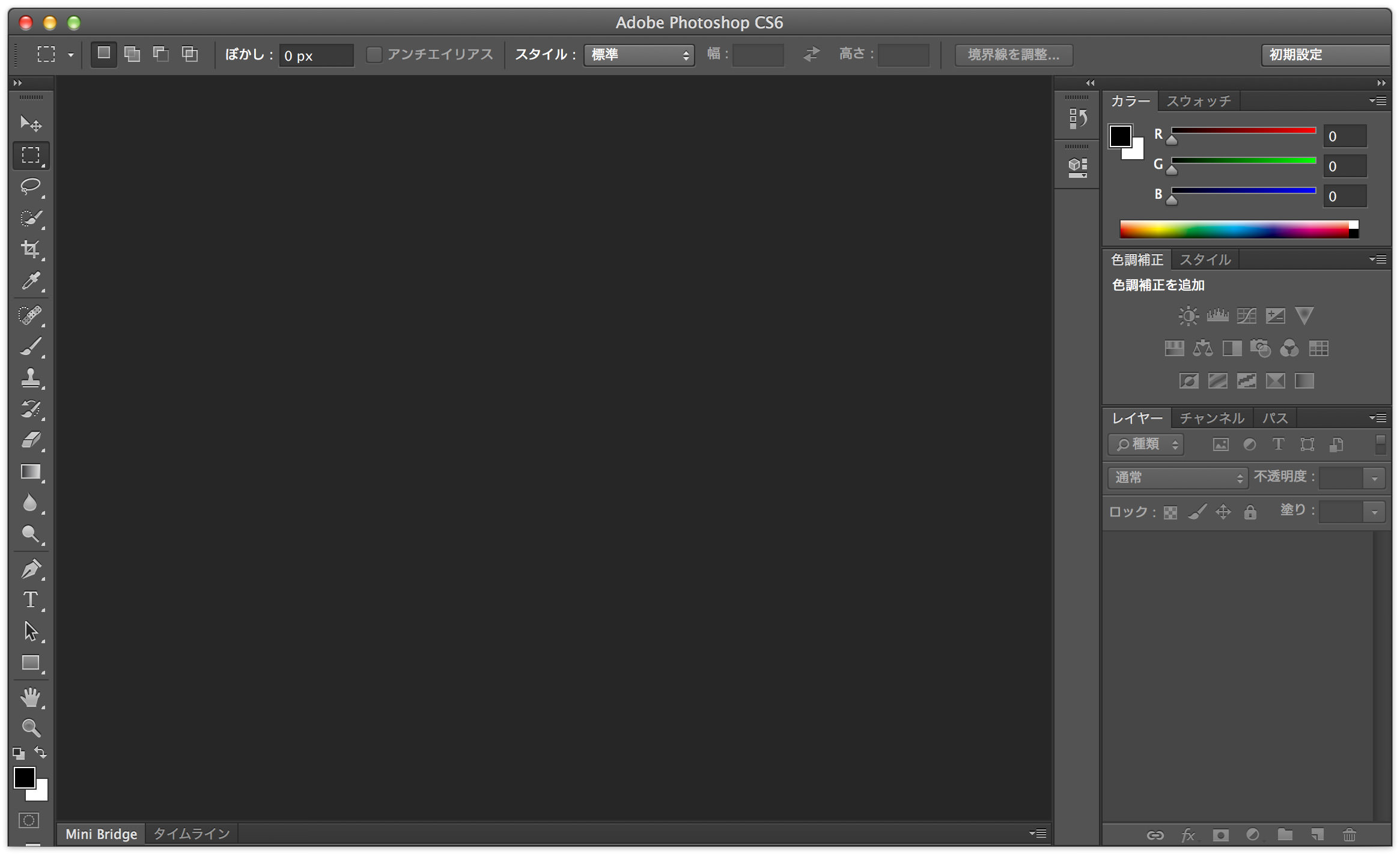Open the Color panel options menu
The height and width of the screenshot is (854, 1400).
(1378, 101)
